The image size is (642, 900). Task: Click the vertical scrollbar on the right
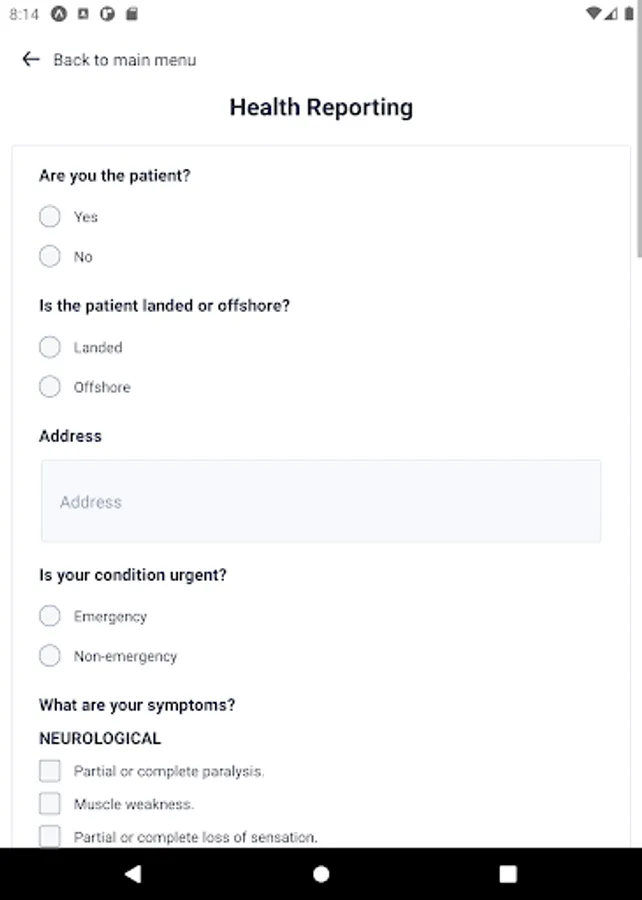point(638,200)
